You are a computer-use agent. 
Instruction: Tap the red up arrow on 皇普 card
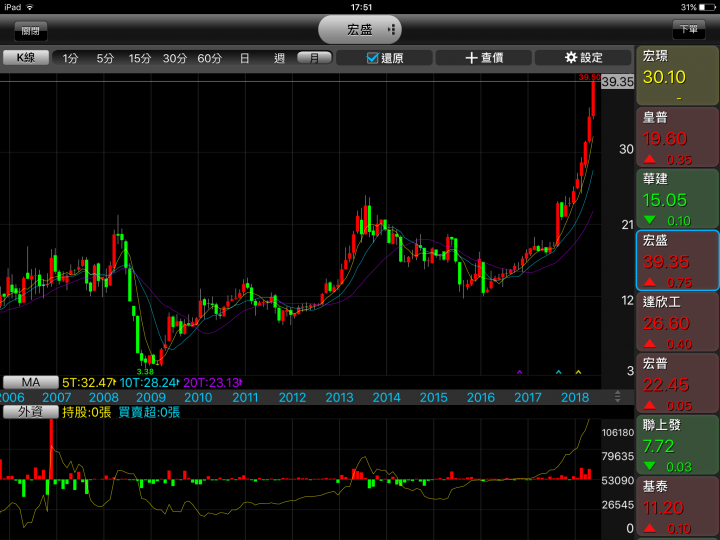point(649,159)
